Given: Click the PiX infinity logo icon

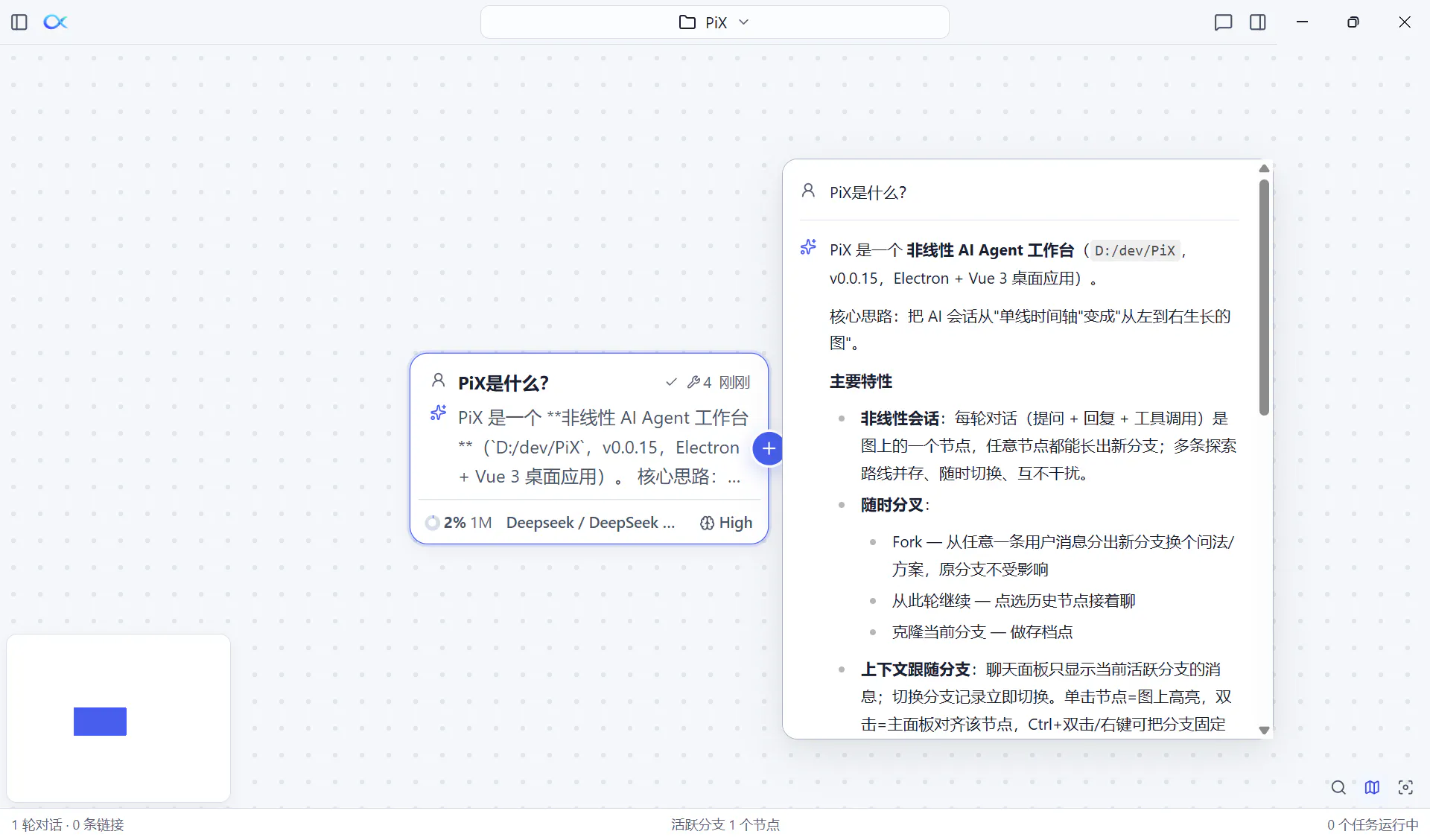Looking at the screenshot, I should point(55,22).
